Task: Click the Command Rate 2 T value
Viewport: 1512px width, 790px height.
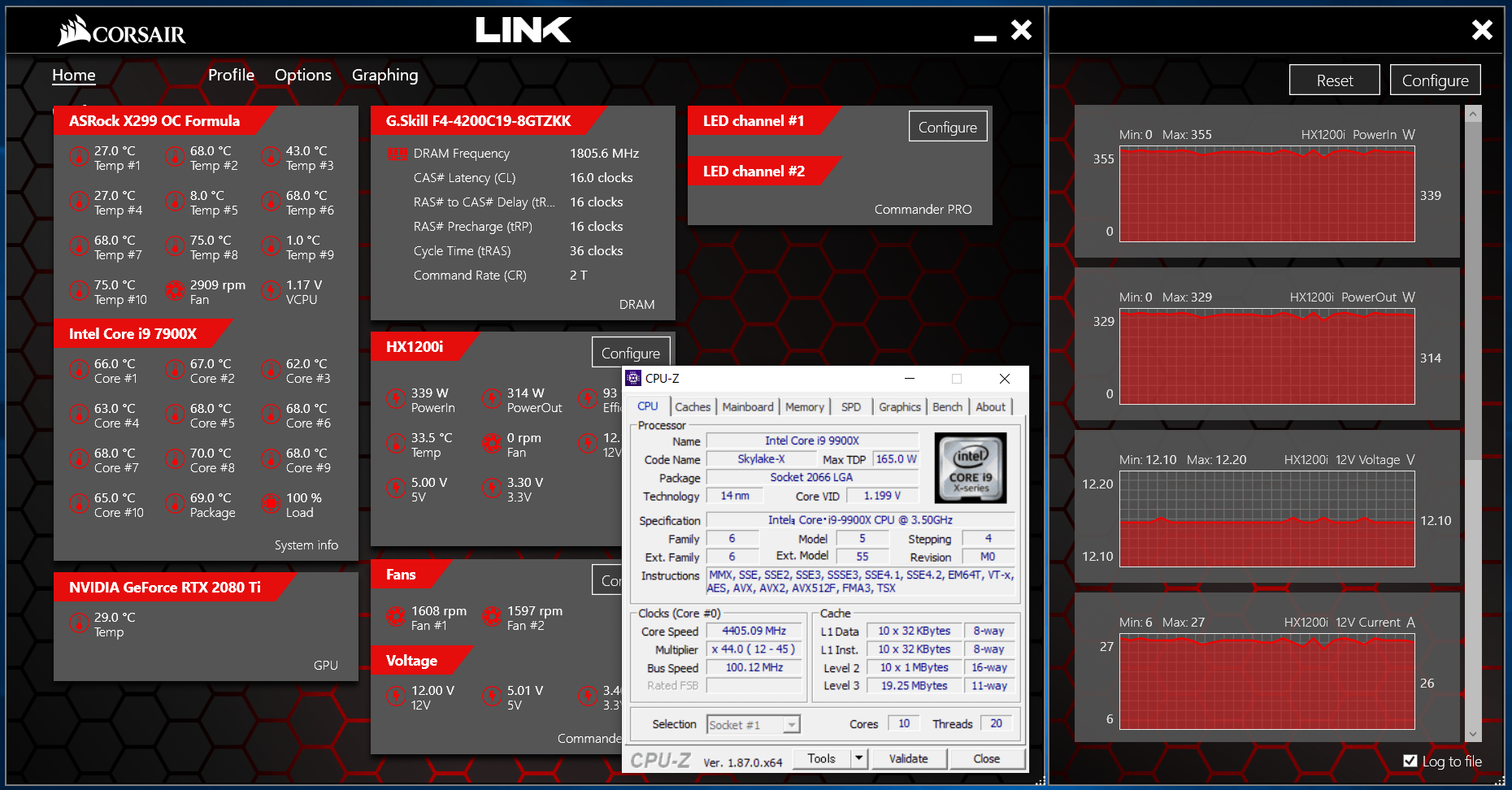Action: (x=578, y=275)
